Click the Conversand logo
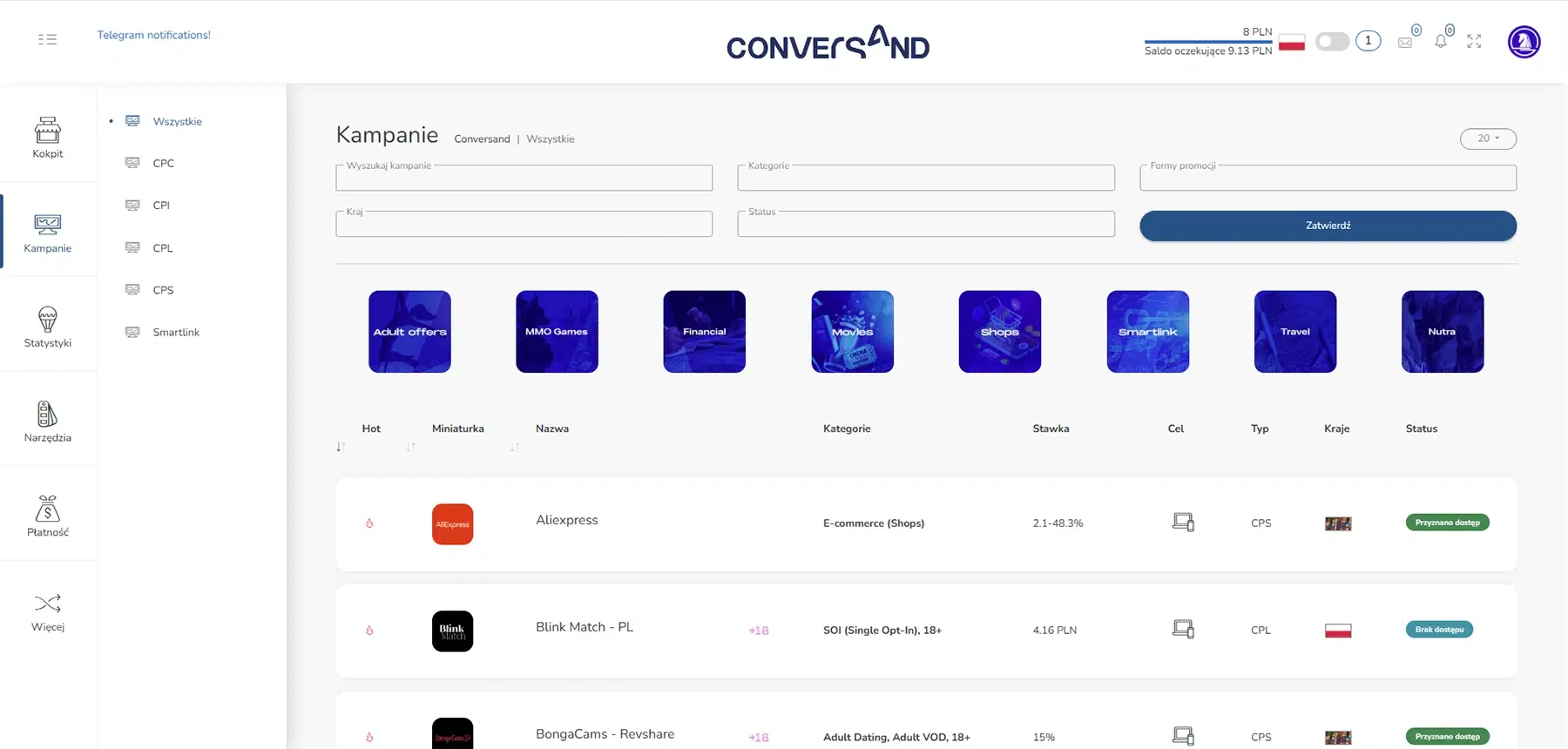Image resolution: width=1568 pixels, height=749 pixels. [828, 43]
